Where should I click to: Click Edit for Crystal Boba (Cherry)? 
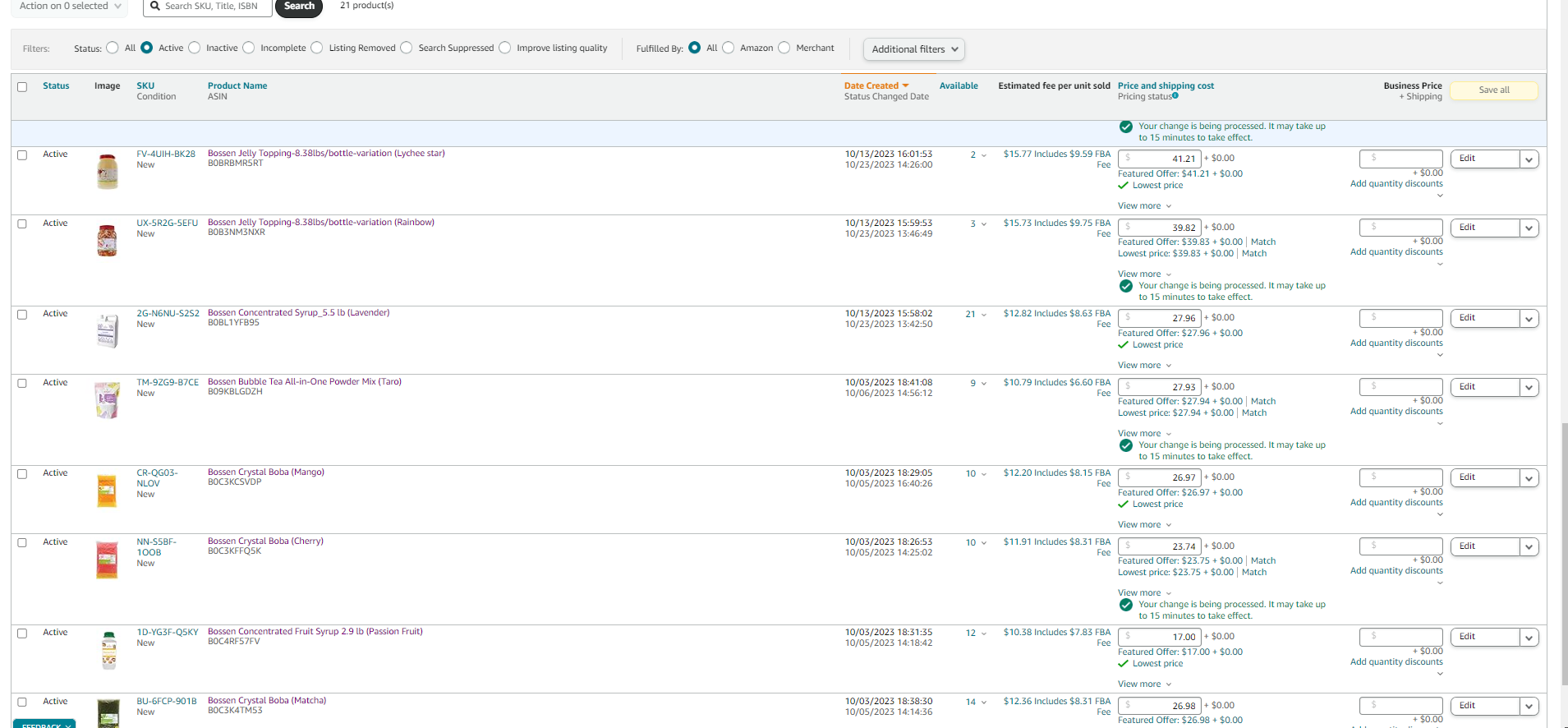(1485, 546)
